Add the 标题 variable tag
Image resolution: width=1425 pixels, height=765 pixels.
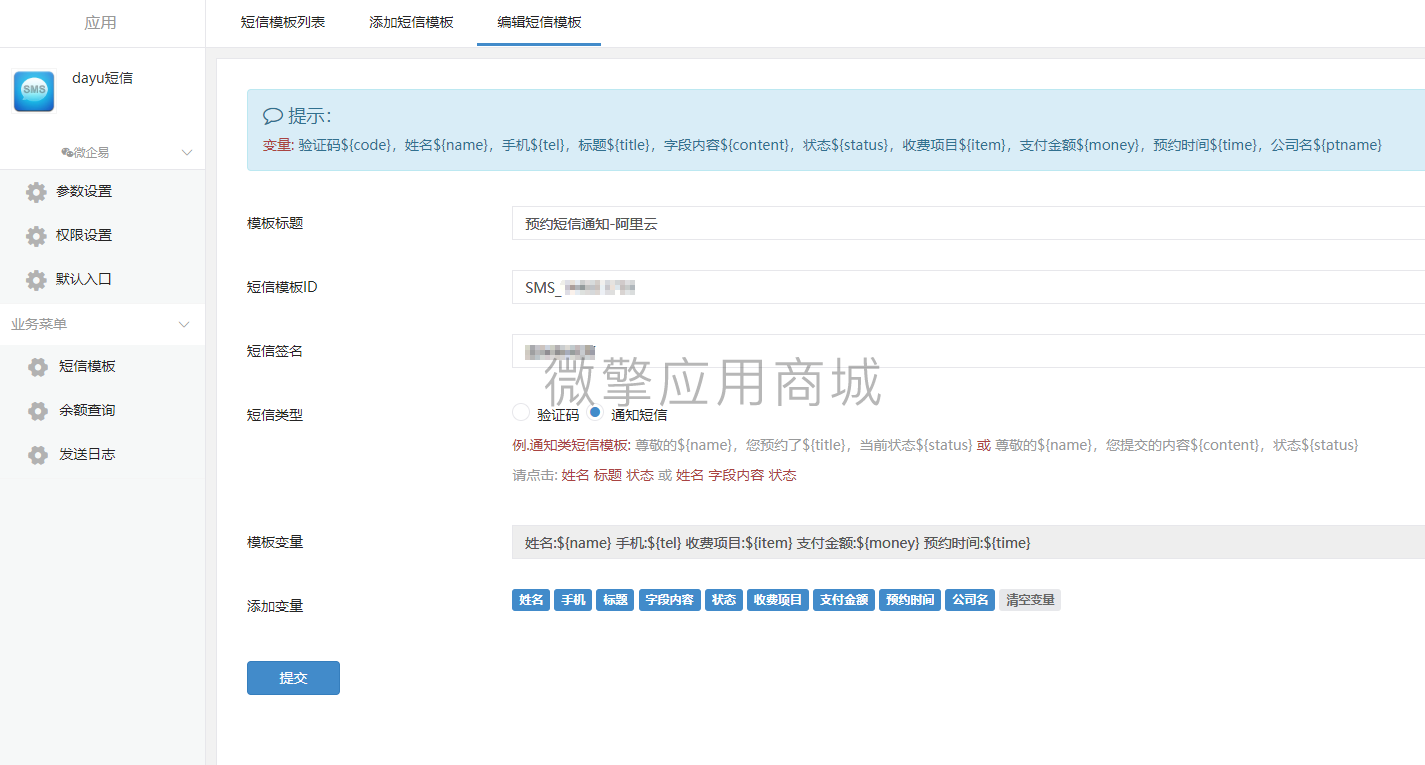[615, 600]
